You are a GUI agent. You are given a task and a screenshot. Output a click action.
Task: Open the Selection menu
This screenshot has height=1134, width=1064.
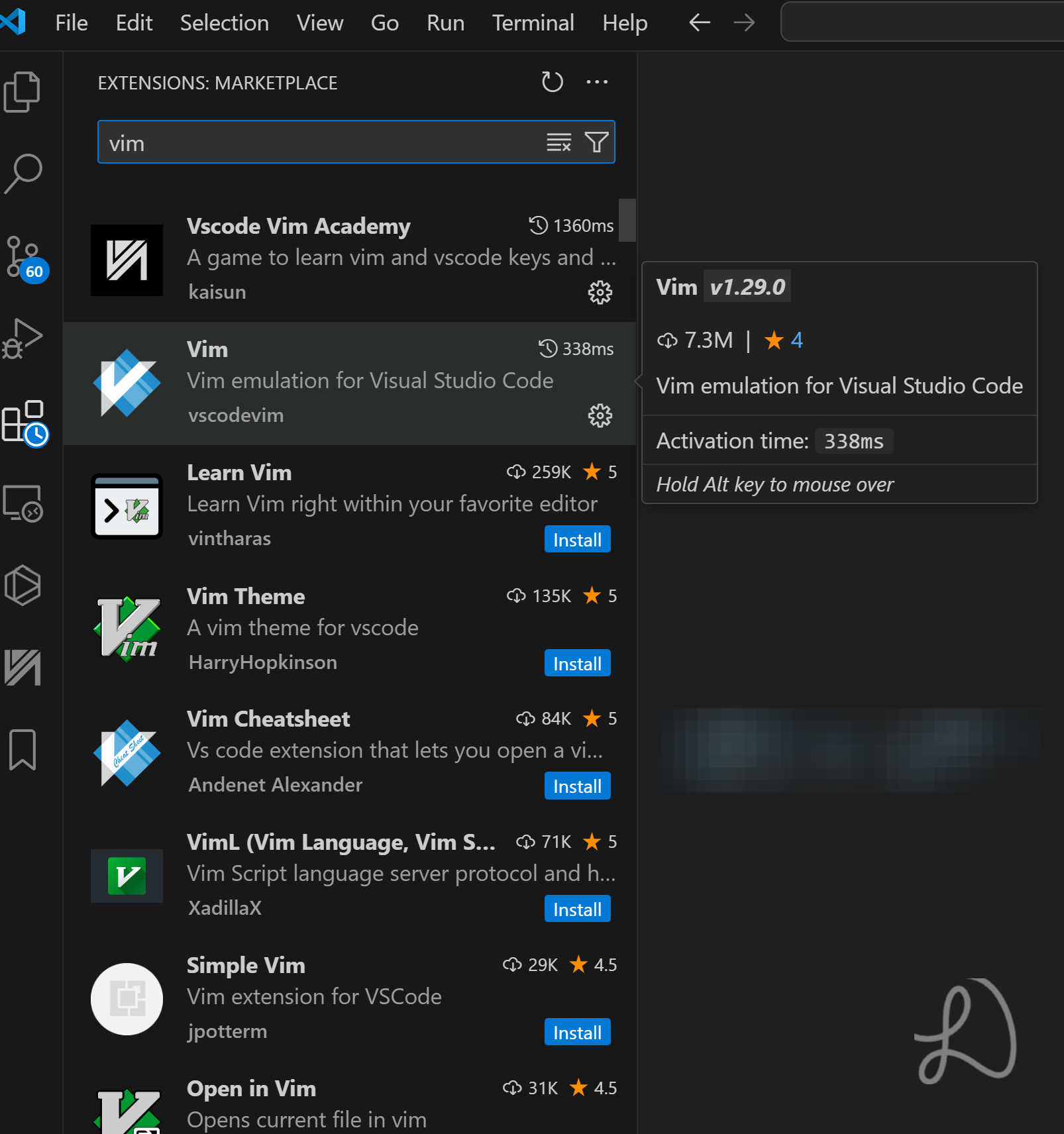click(x=225, y=23)
